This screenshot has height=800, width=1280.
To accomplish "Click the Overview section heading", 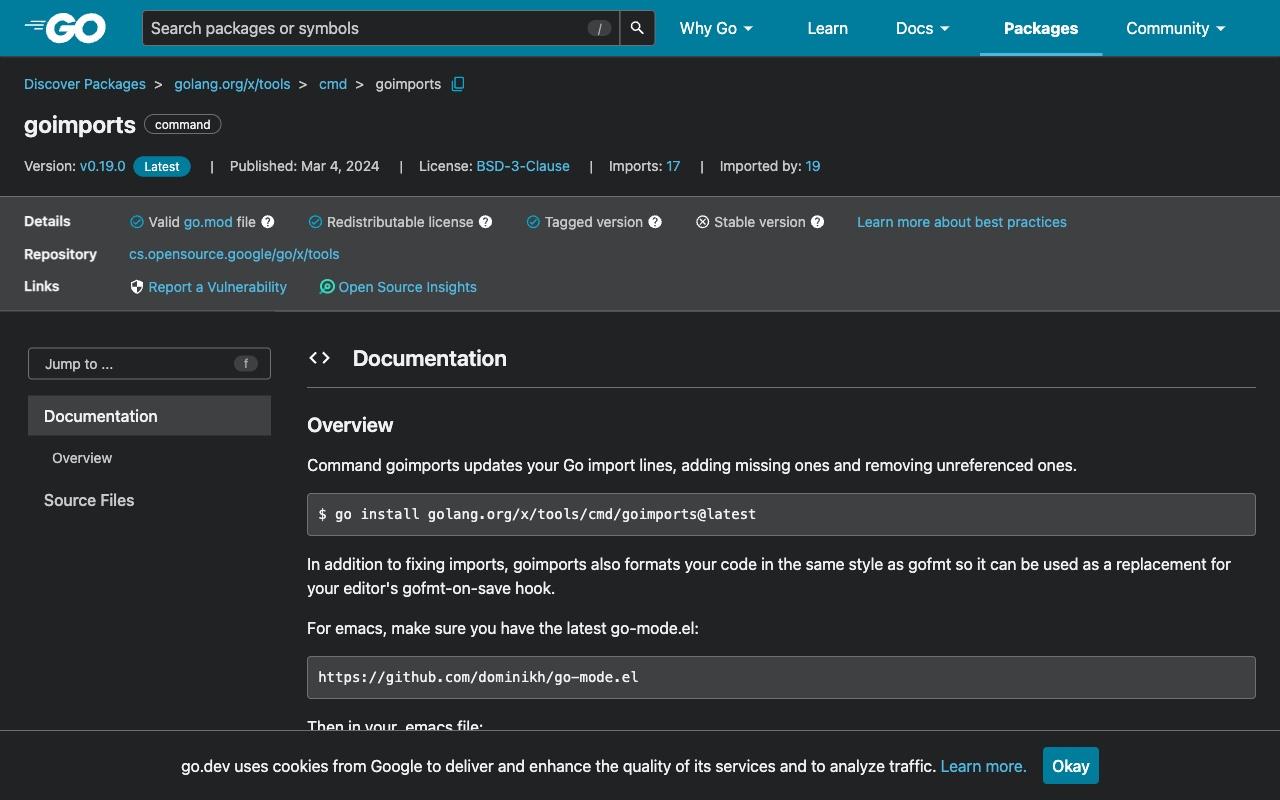I will point(350,425).
